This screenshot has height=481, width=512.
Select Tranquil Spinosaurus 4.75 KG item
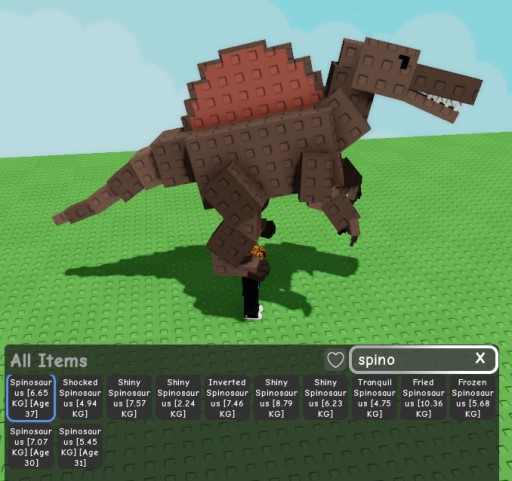[x=374, y=398]
